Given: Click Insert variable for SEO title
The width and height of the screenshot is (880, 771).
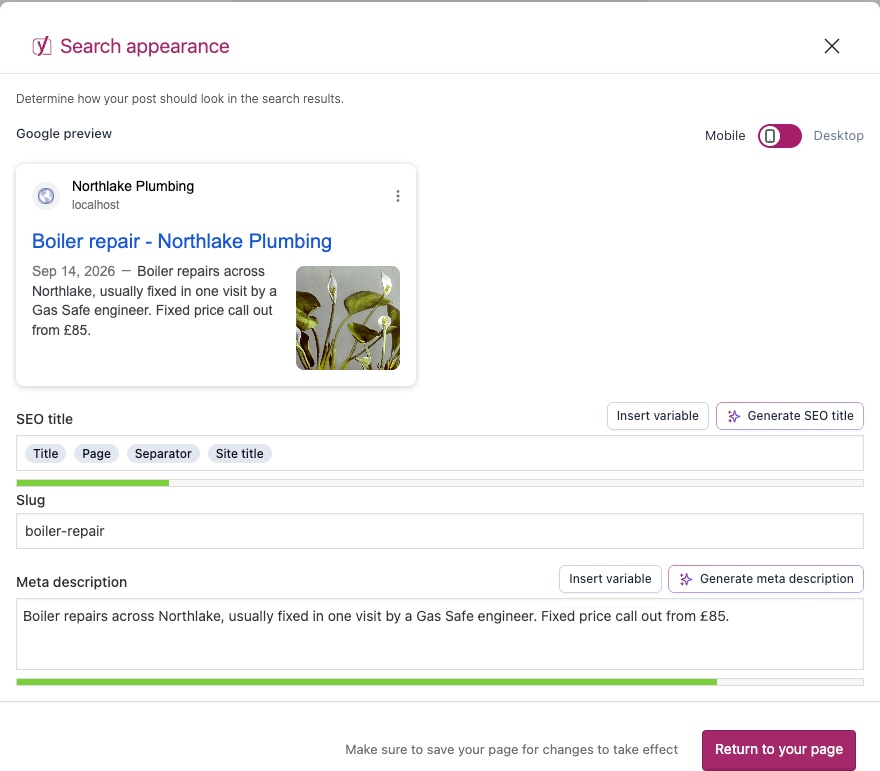Looking at the screenshot, I should click(x=658, y=416).
